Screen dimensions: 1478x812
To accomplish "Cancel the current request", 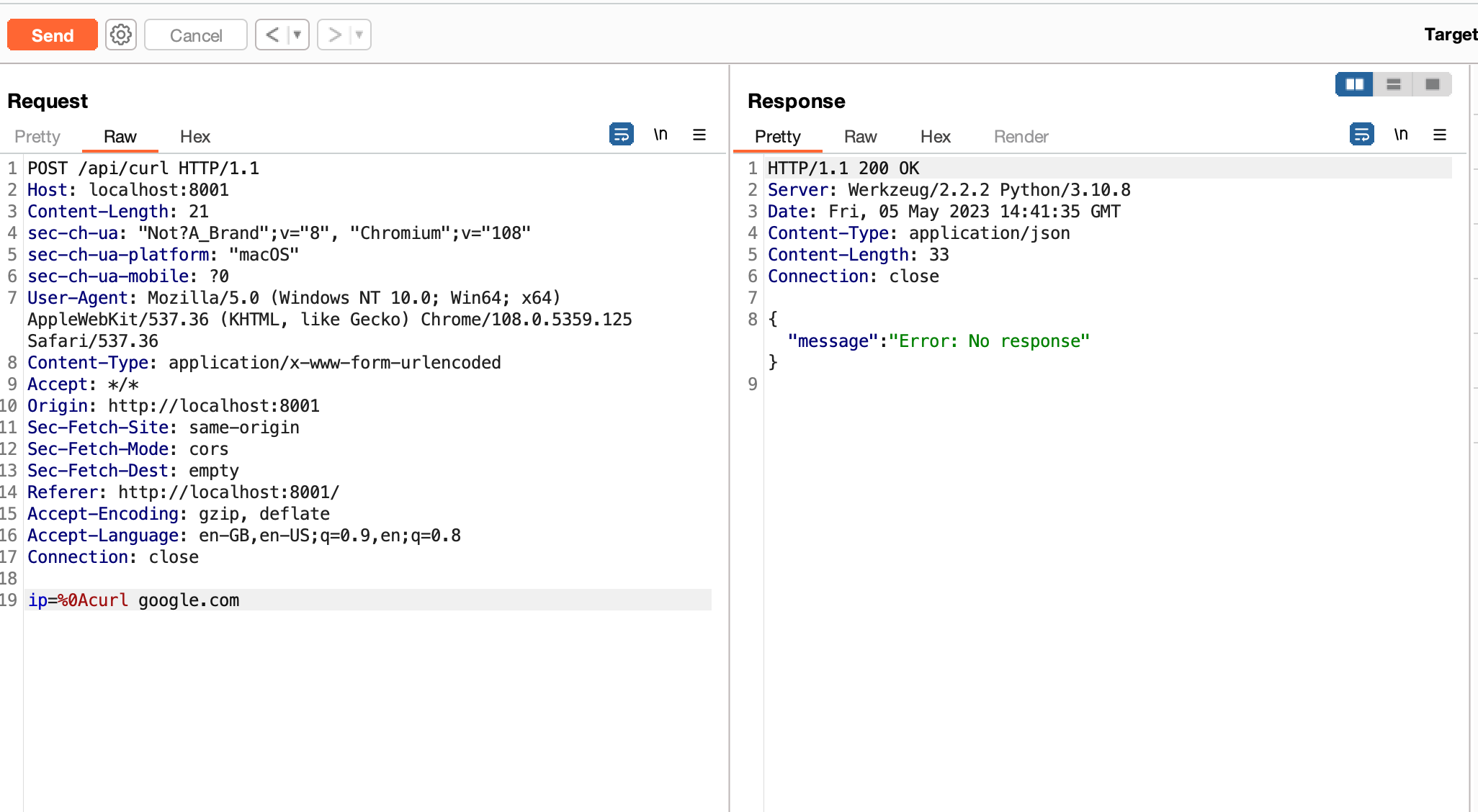I will click(196, 35).
